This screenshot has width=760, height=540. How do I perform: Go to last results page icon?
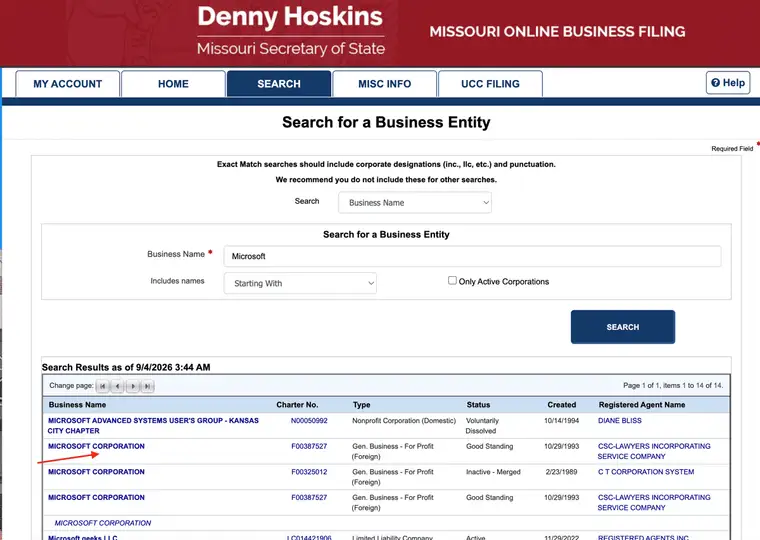point(147,386)
